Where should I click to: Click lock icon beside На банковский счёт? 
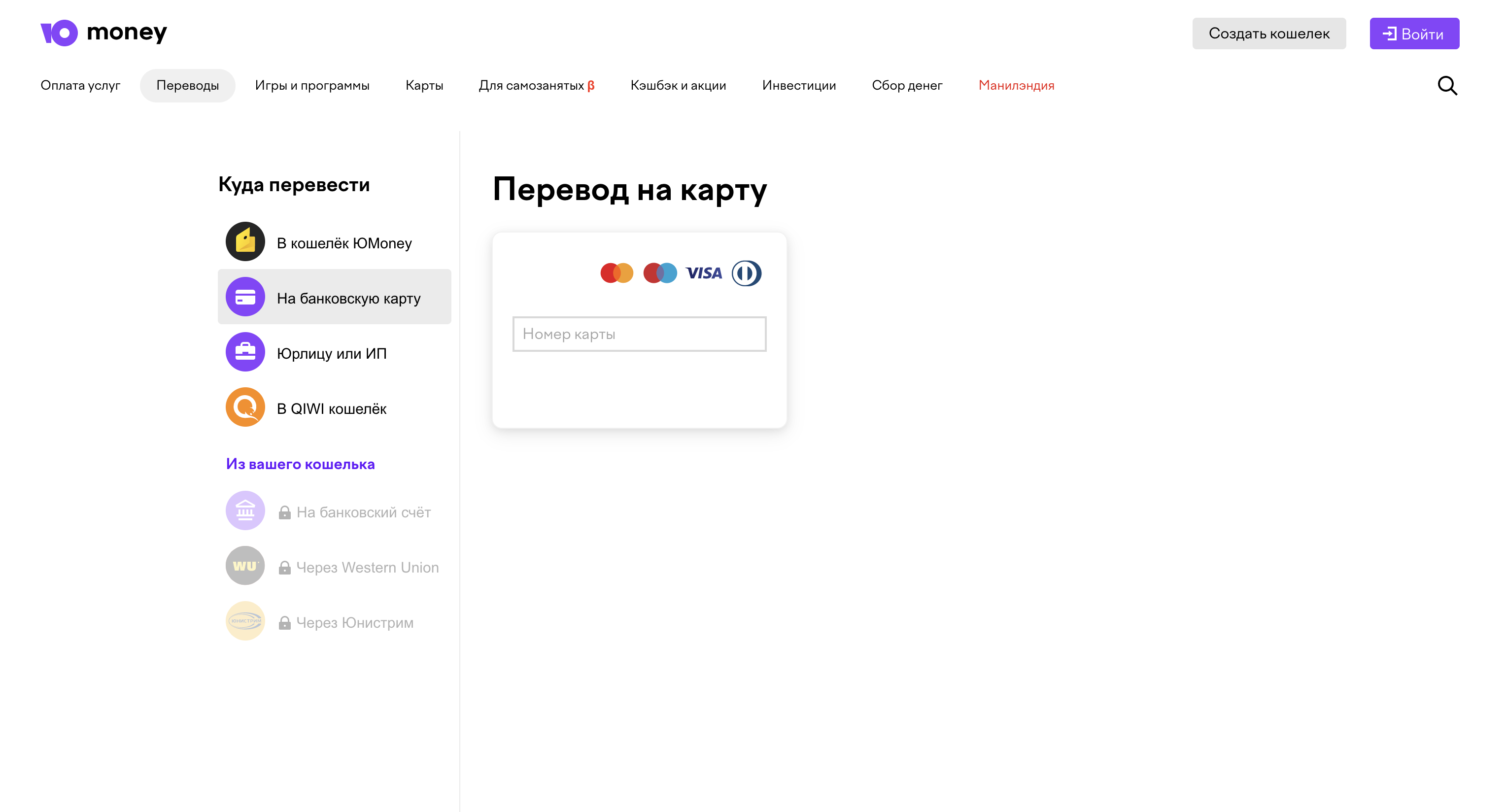tap(285, 513)
